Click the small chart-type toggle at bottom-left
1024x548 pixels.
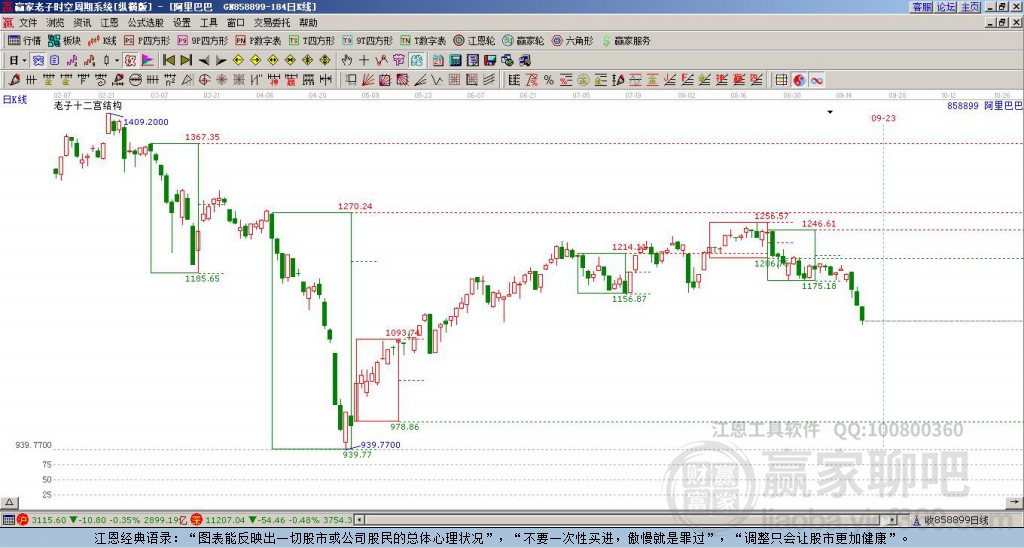pyautogui.click(x=9, y=502)
